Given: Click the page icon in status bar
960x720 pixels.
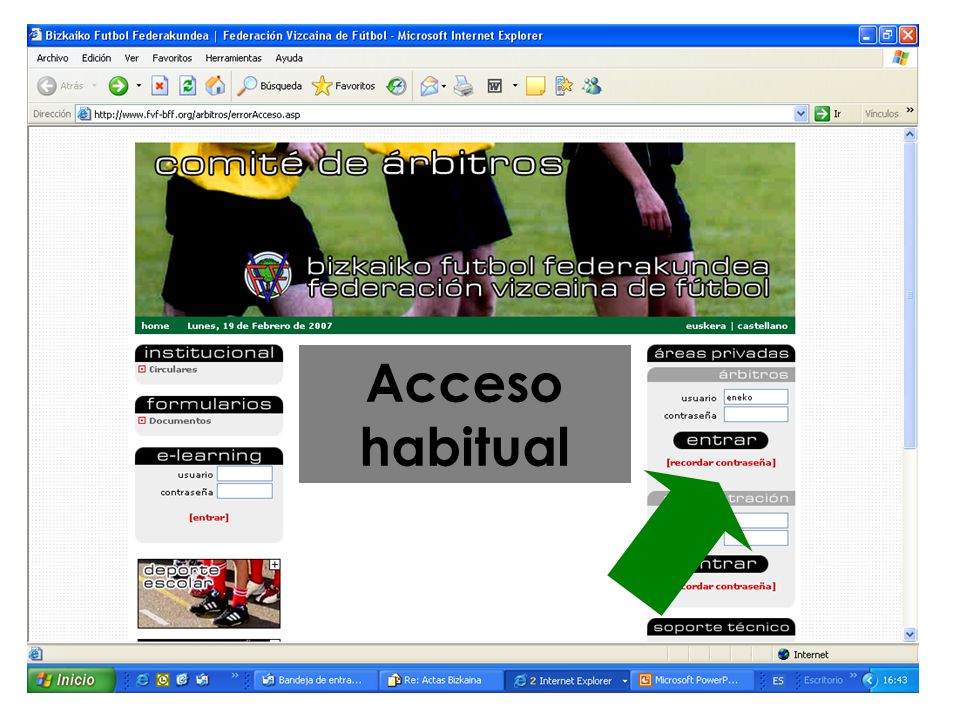Looking at the screenshot, I should pyautogui.click(x=36, y=654).
